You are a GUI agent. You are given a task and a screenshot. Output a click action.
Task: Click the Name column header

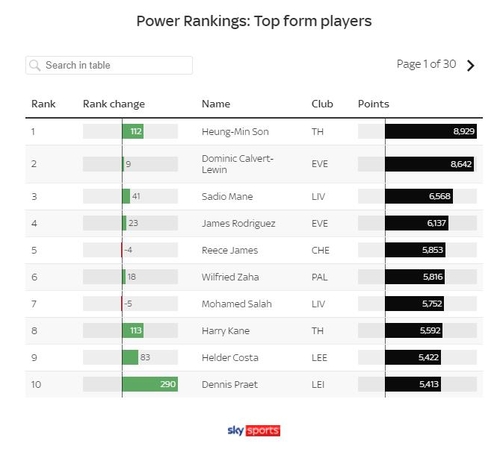(216, 104)
